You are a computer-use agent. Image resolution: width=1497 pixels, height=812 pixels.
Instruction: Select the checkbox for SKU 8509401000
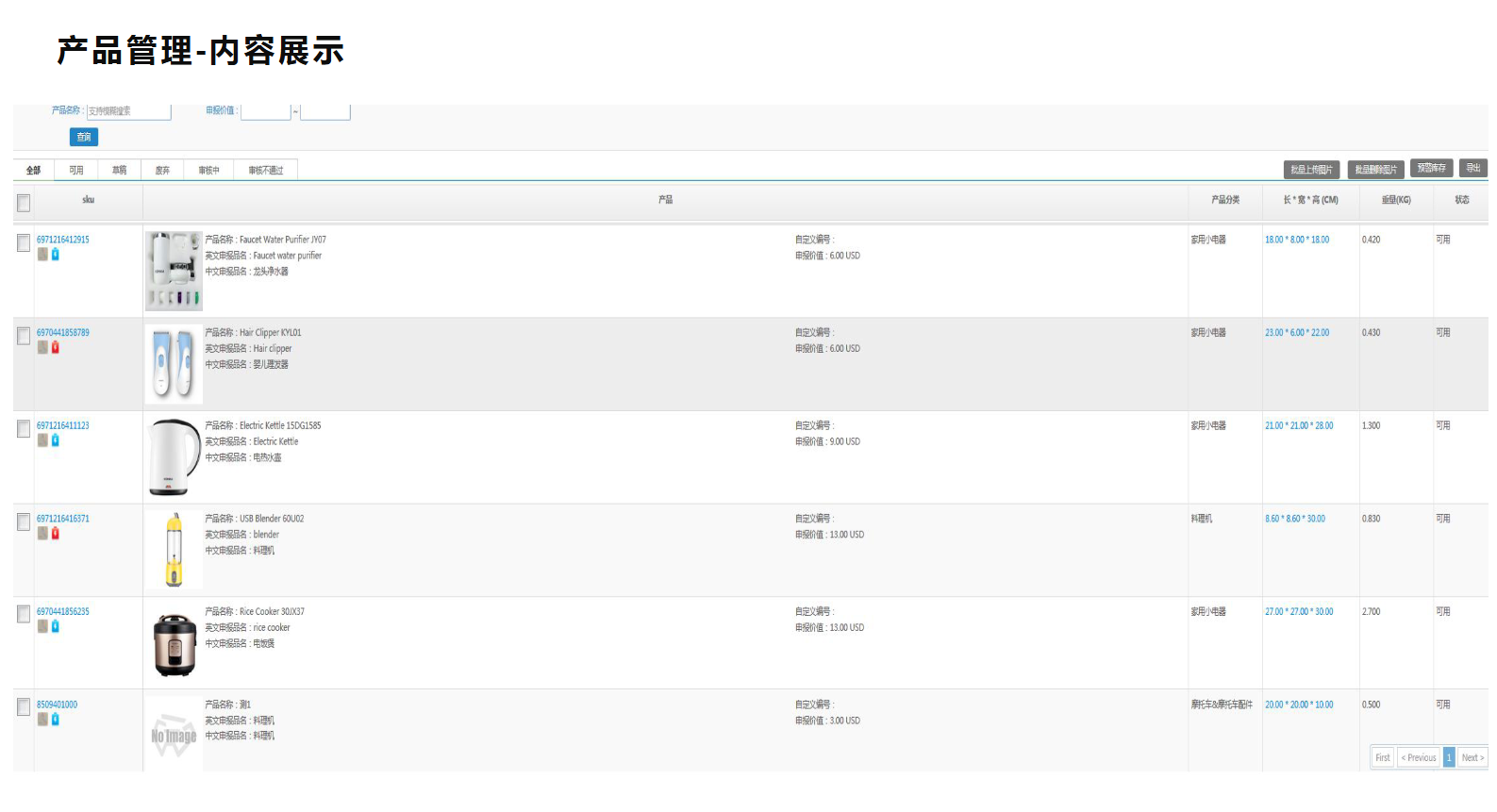[24, 707]
